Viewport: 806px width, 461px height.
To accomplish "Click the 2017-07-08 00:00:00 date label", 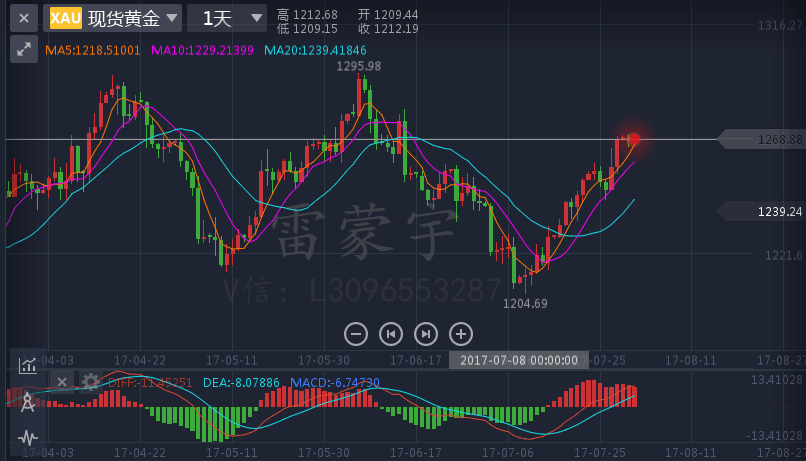I will click(519, 360).
